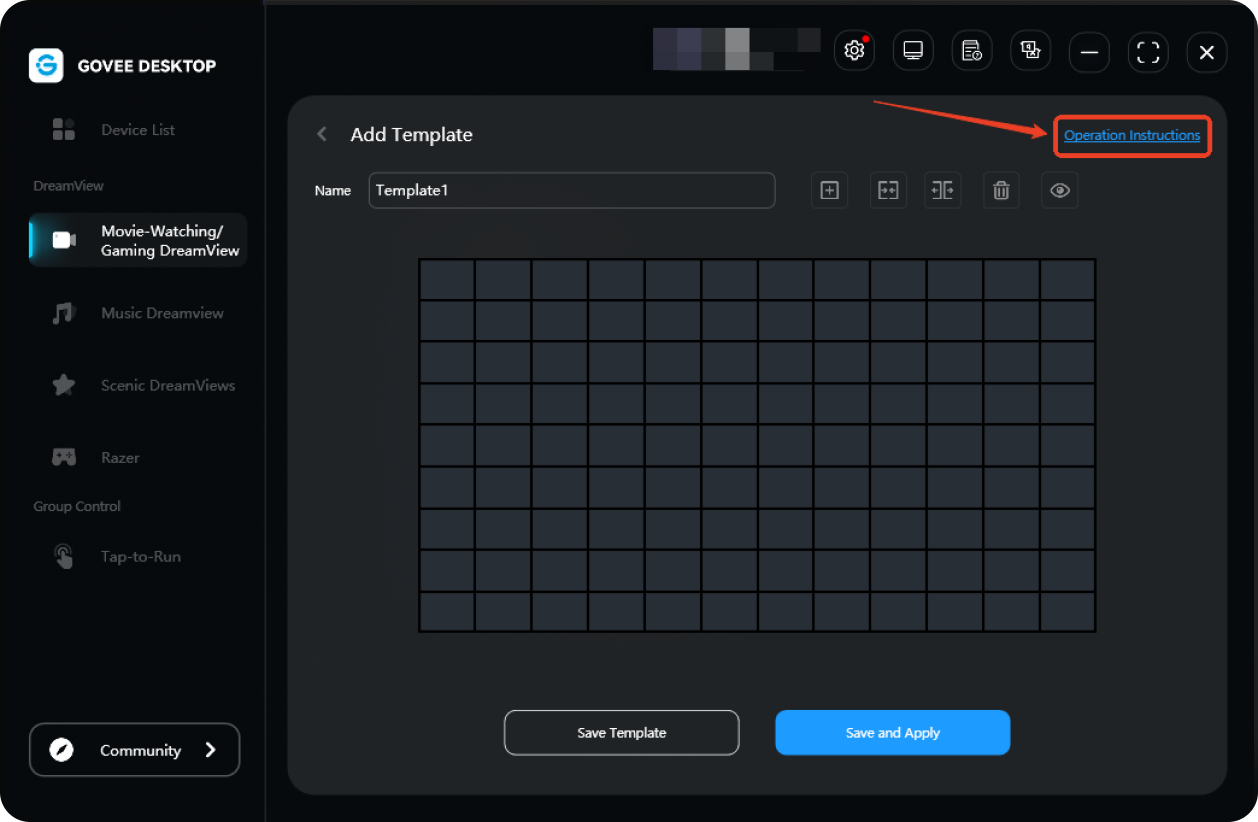The width and height of the screenshot is (1258, 822).
Task: Open Tap-to-Run under Group Control
Action: click(x=140, y=556)
